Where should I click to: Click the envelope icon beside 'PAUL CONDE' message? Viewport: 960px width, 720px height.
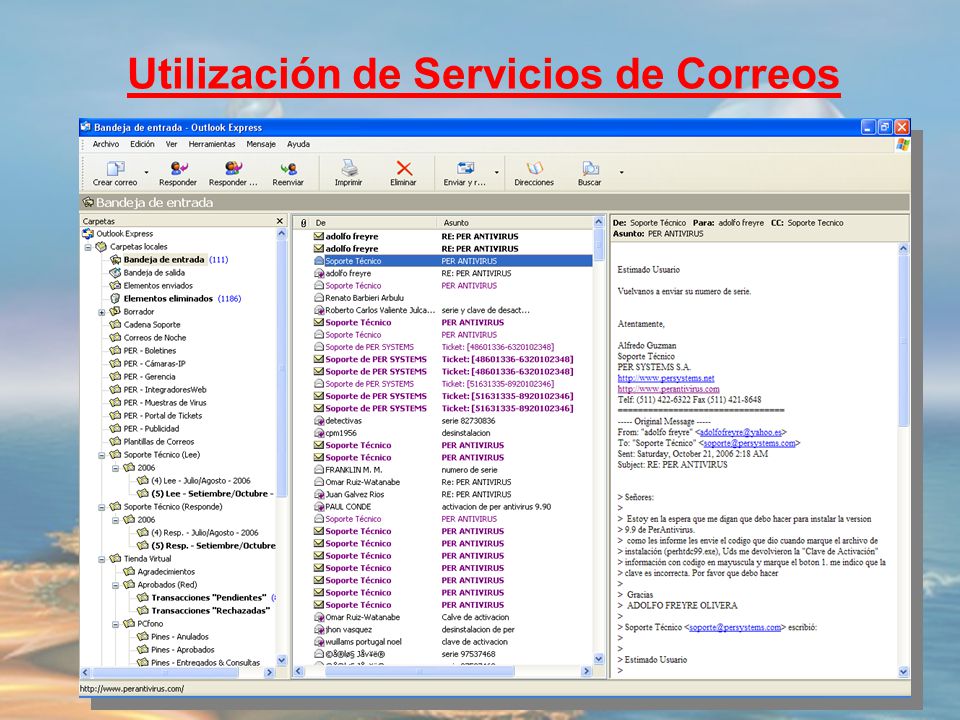point(318,506)
